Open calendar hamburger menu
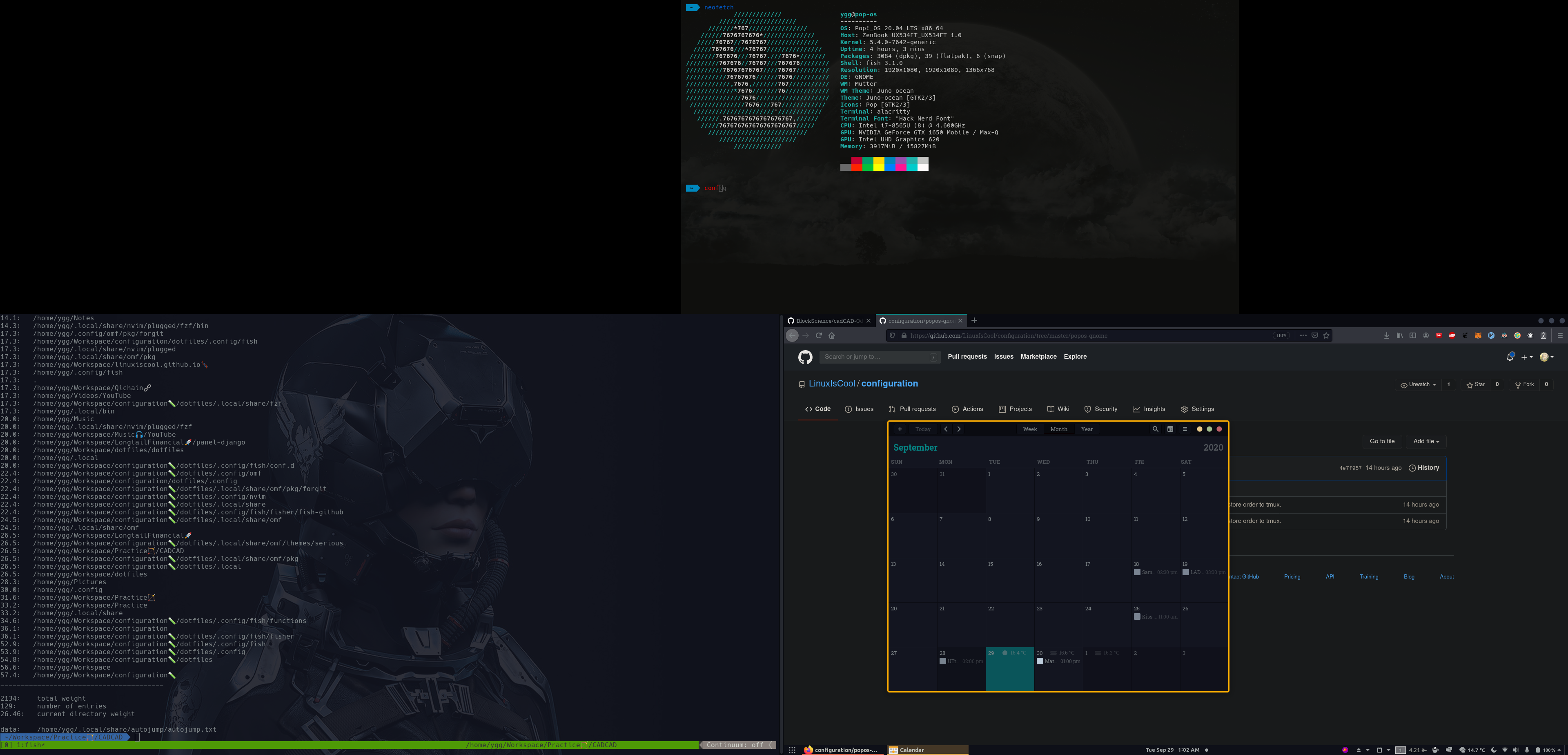This screenshot has width=1568, height=755. (1185, 429)
